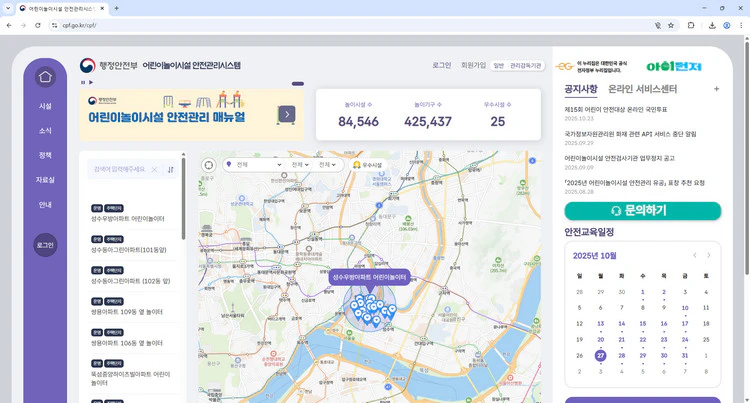
Task: Open the 시설 sidebar menu
Action: 45,105
